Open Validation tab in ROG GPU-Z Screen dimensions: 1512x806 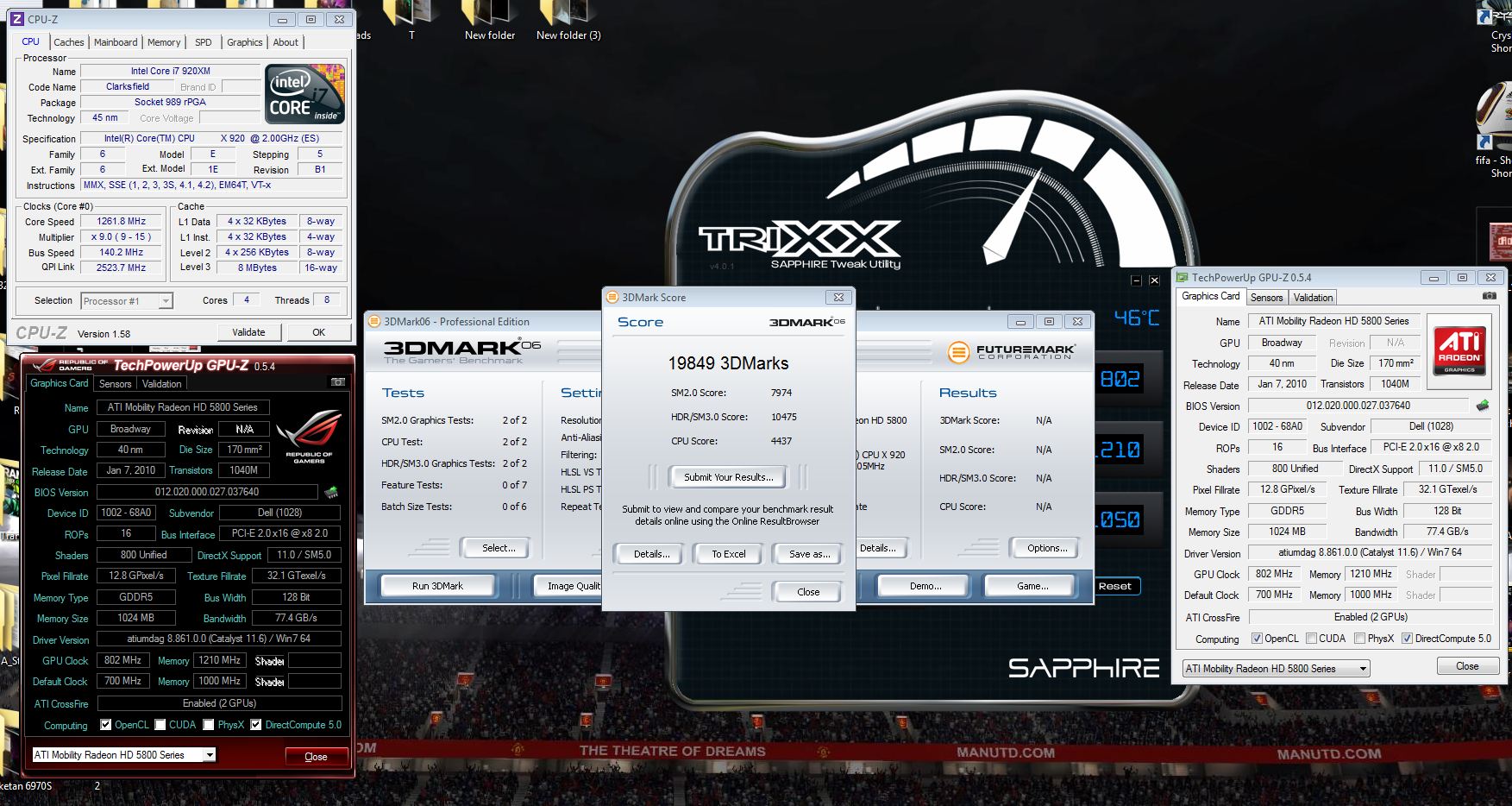coord(162,384)
